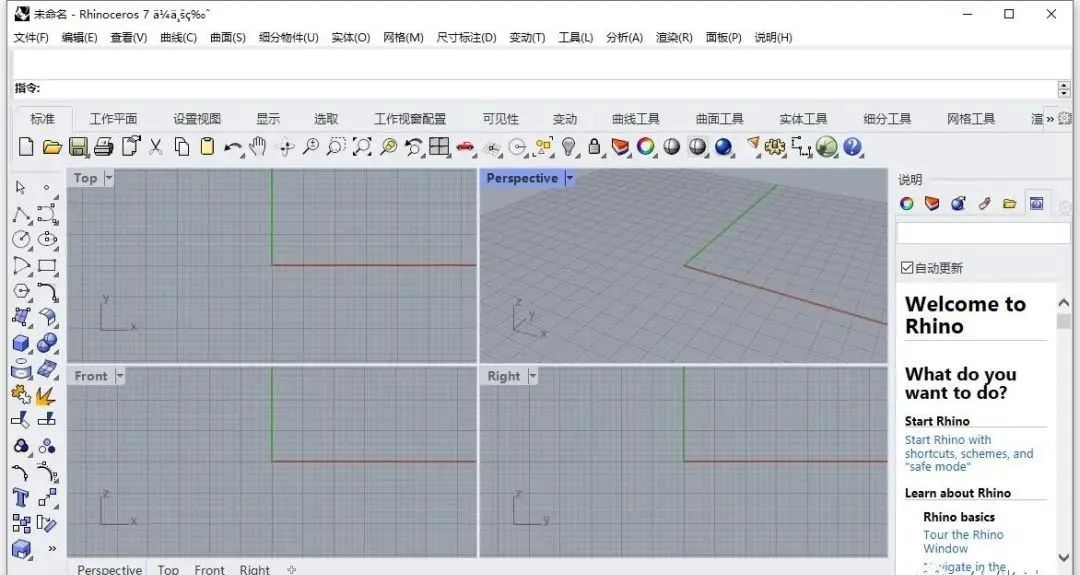The image size is (1080, 575).
Task: Pick the arrow pointer select tool
Action: point(20,187)
